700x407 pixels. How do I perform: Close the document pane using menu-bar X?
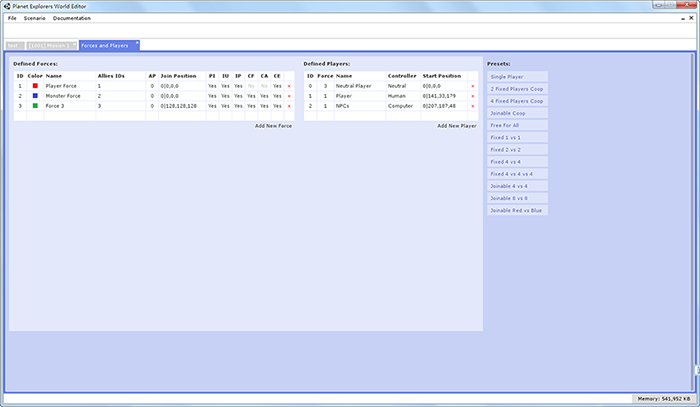(x=691, y=18)
